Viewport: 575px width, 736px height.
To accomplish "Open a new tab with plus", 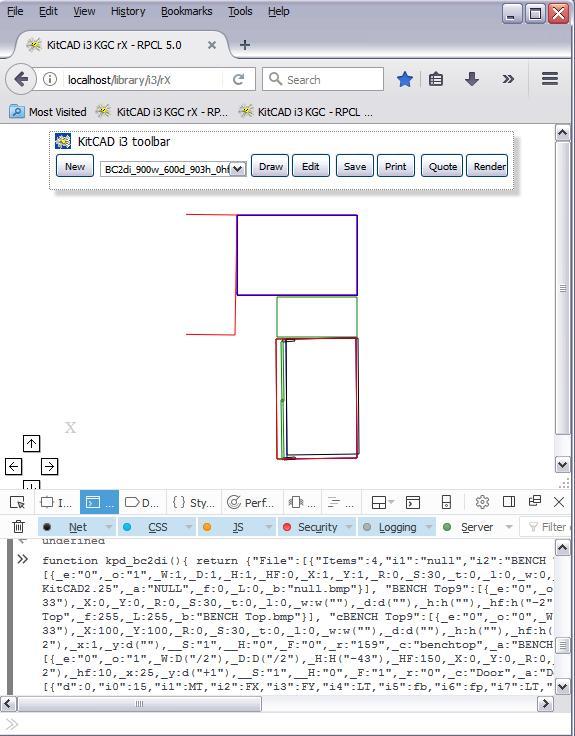I will tap(245, 45).
